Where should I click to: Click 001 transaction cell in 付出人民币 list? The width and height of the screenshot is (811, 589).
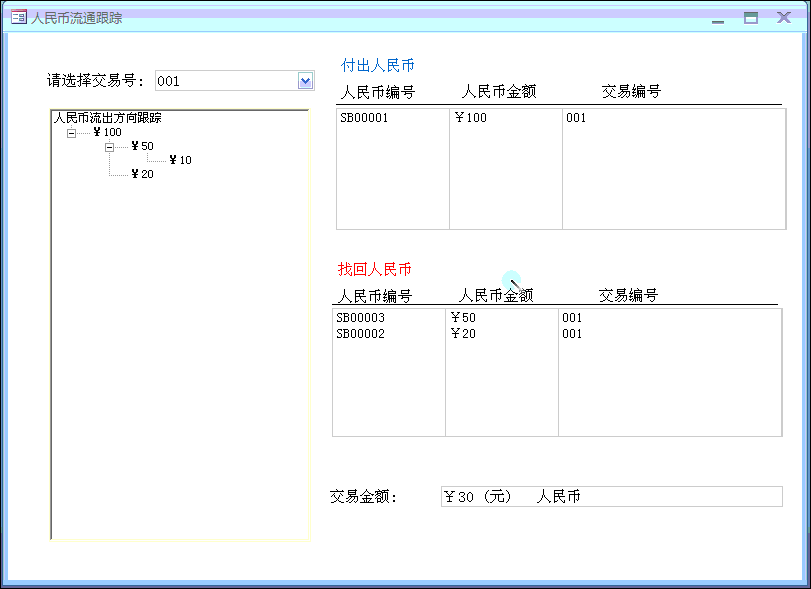coord(576,118)
